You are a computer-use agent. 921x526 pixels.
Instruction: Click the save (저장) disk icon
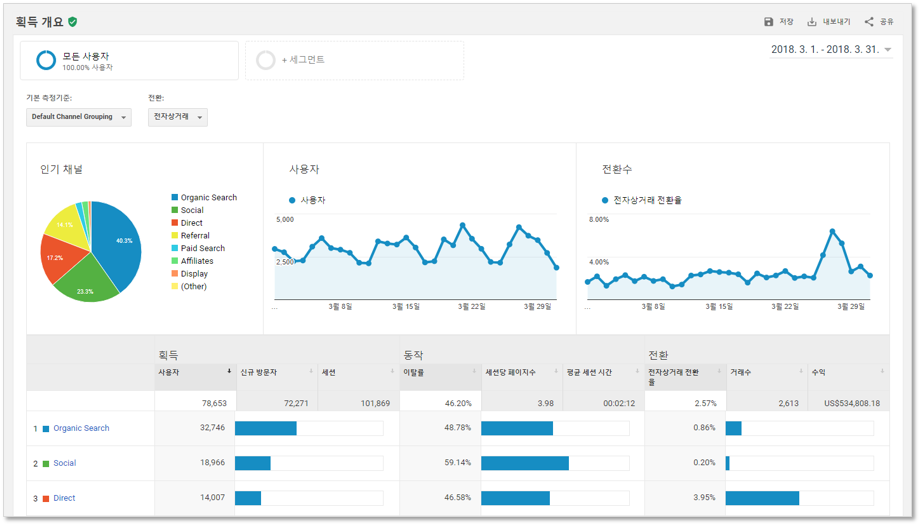(768, 22)
